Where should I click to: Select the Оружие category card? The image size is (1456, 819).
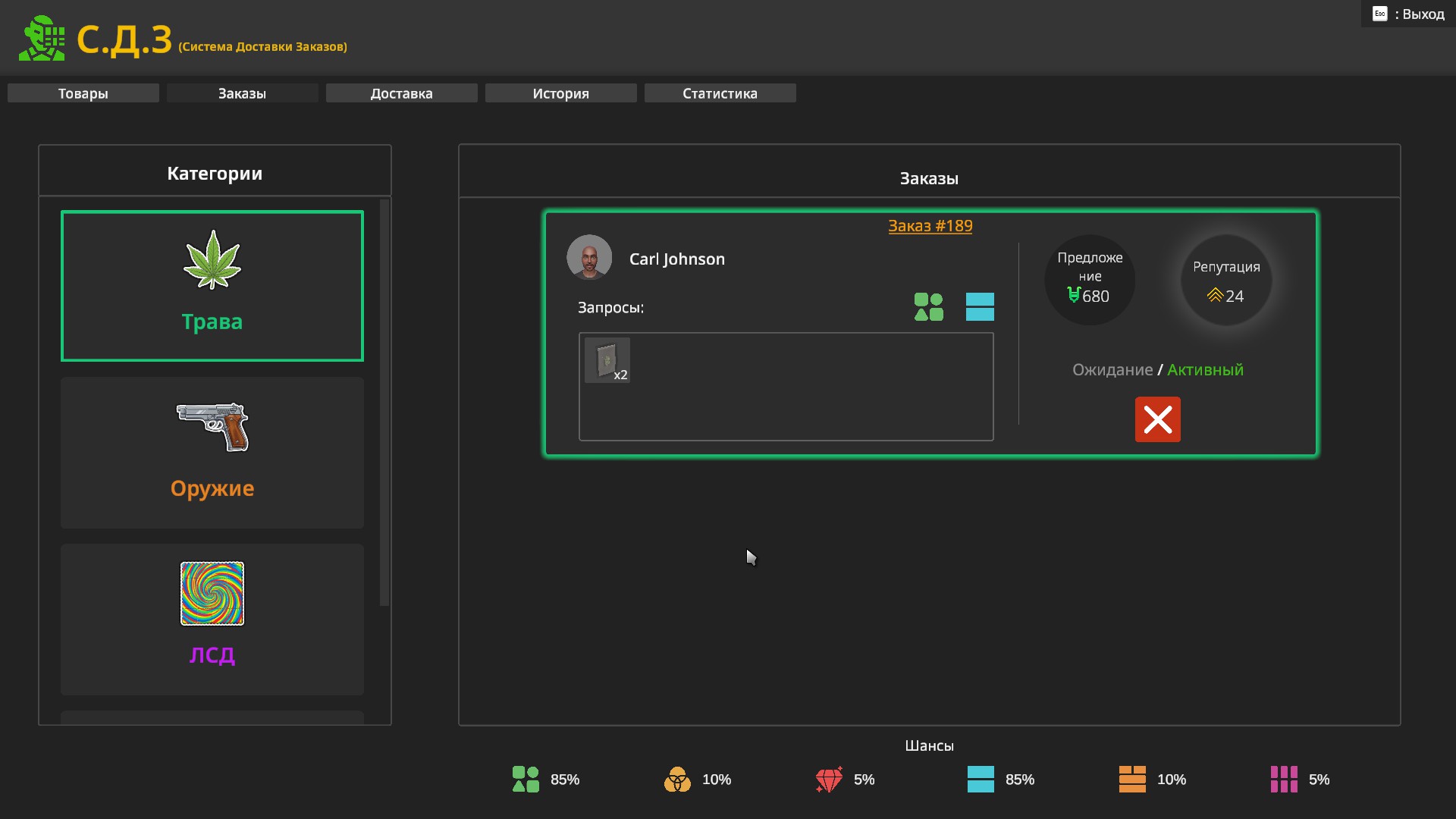pos(212,453)
